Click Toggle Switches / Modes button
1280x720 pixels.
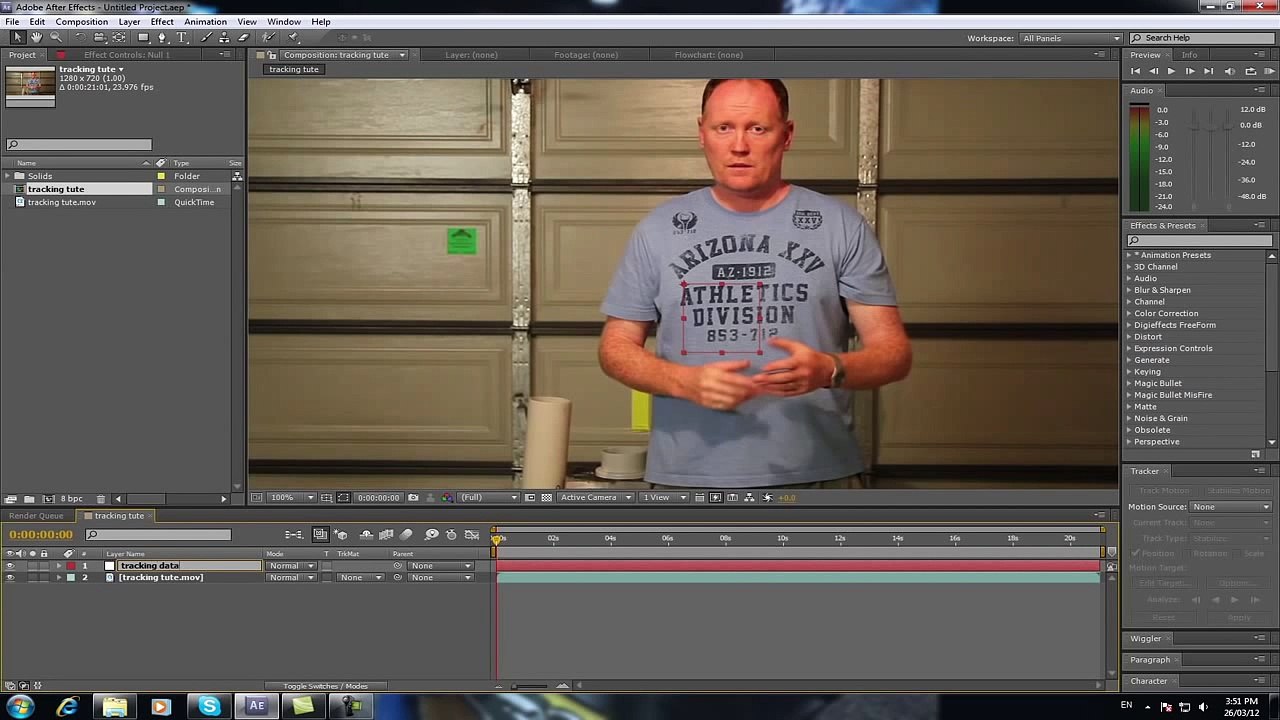tap(325, 686)
